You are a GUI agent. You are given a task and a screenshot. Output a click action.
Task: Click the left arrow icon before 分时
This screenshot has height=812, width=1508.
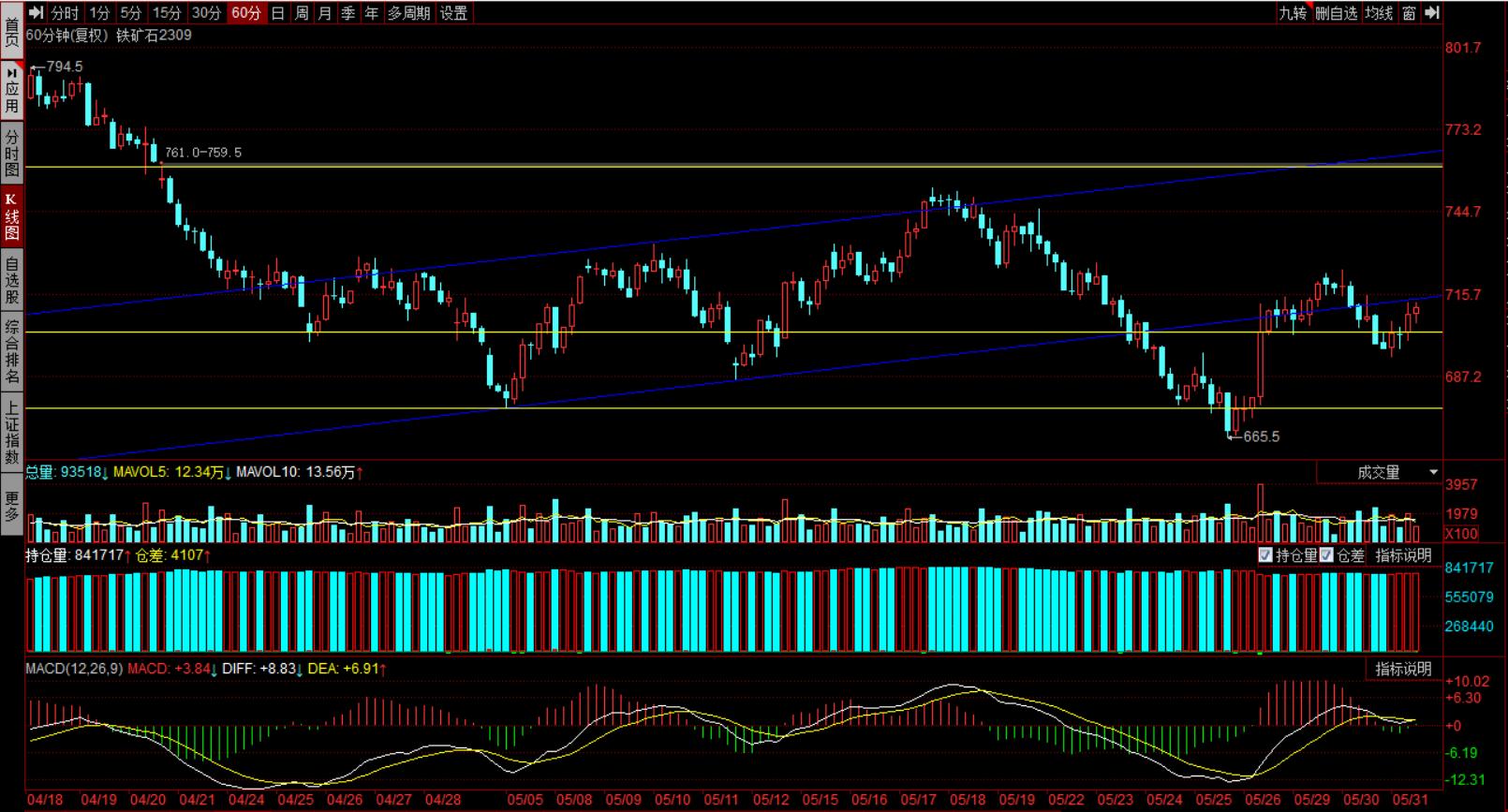tap(36, 13)
